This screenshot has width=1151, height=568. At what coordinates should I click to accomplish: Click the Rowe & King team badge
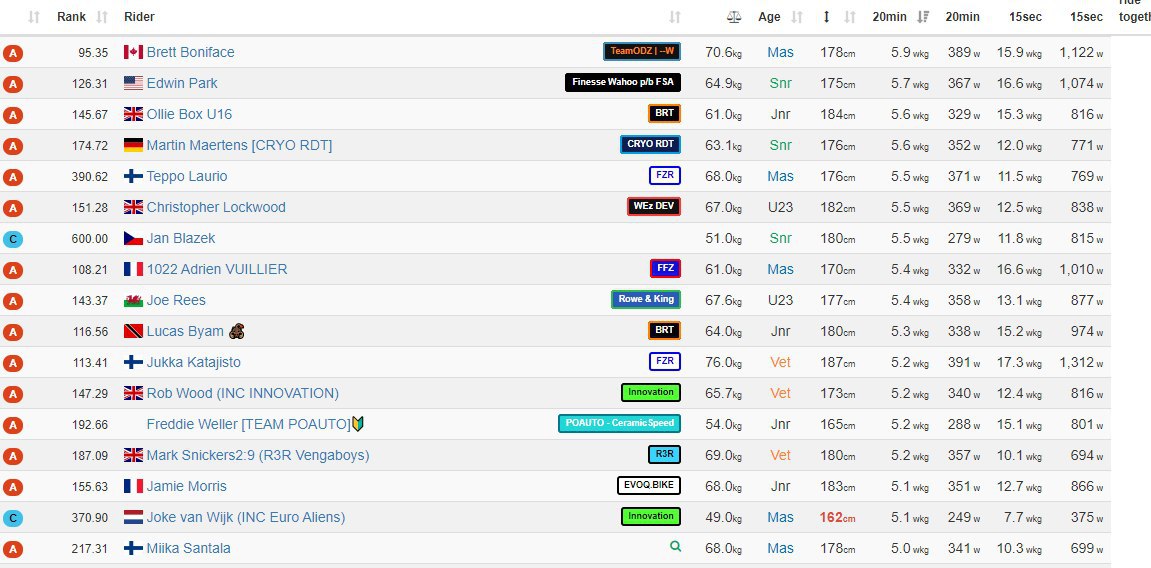(x=645, y=299)
